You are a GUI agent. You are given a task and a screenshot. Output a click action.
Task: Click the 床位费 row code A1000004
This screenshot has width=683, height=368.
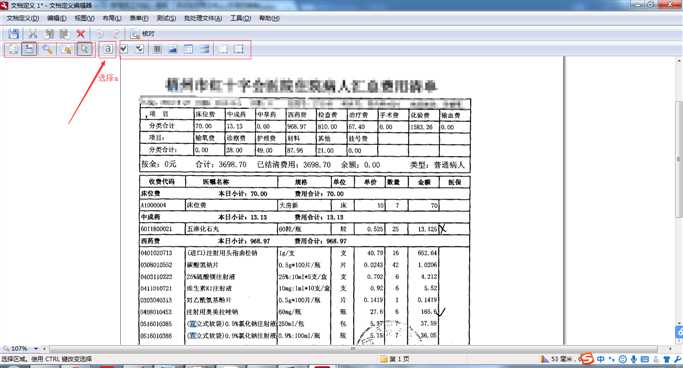tap(153, 205)
